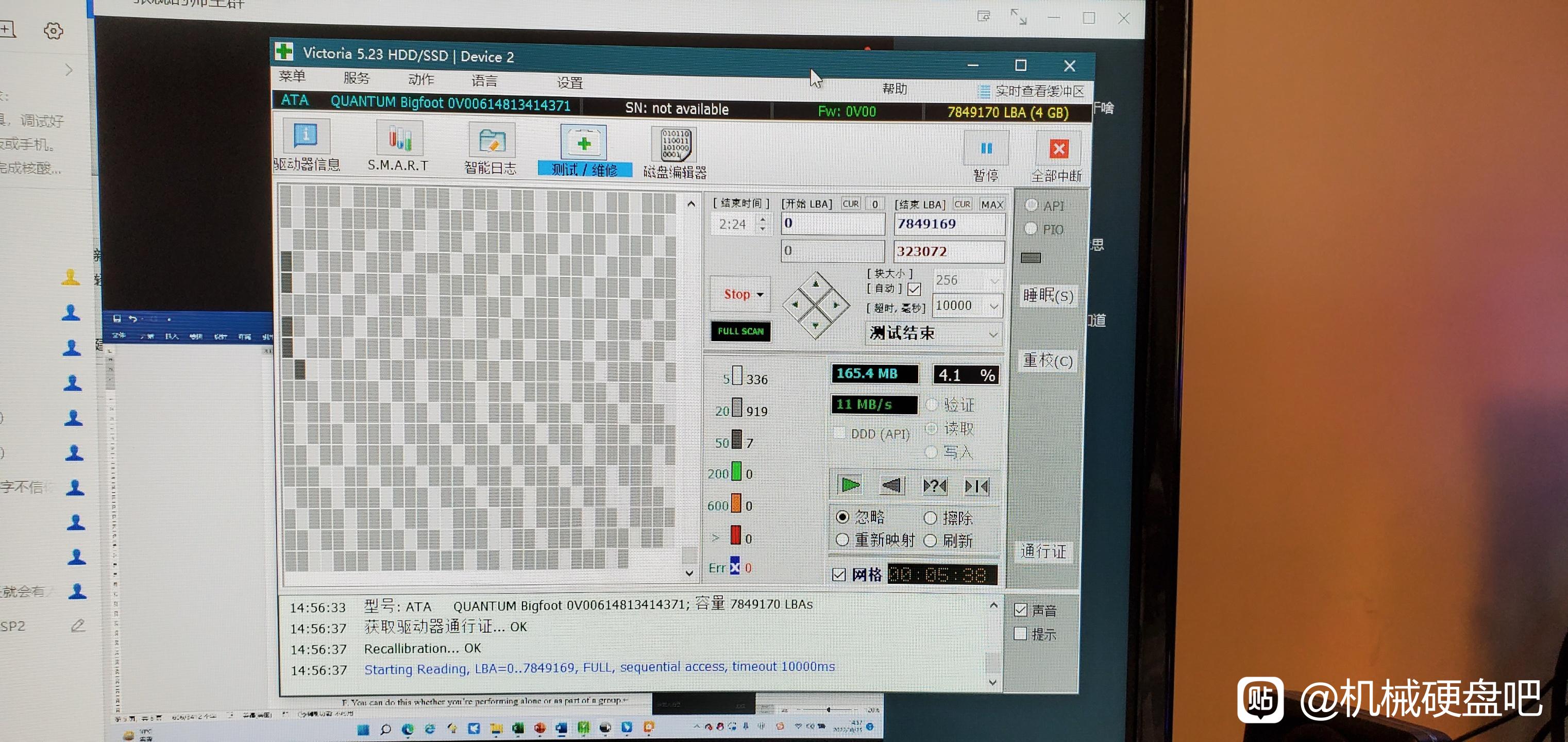
Task: Open the 语言 language menu
Action: pyautogui.click(x=484, y=80)
